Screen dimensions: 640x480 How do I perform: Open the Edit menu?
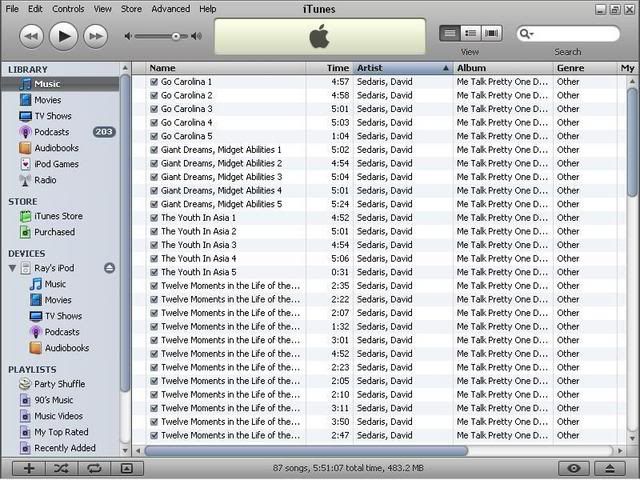click(x=35, y=9)
